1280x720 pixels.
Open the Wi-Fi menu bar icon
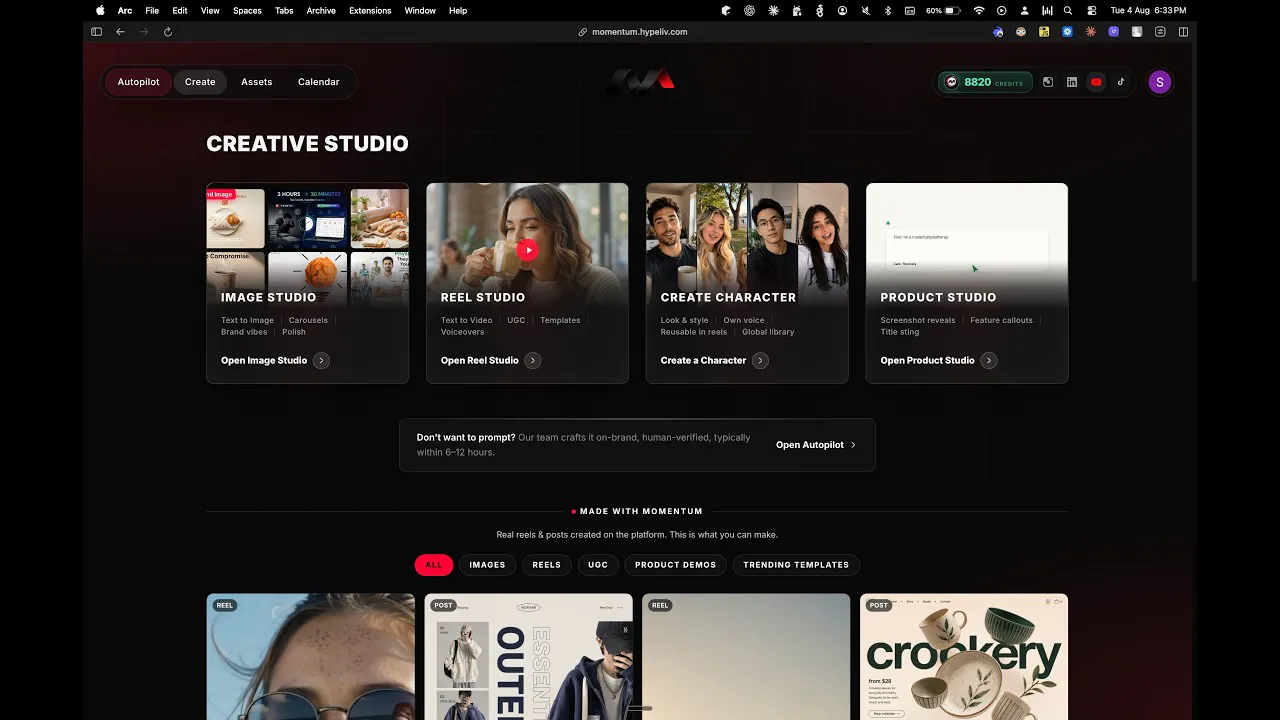pos(979,10)
